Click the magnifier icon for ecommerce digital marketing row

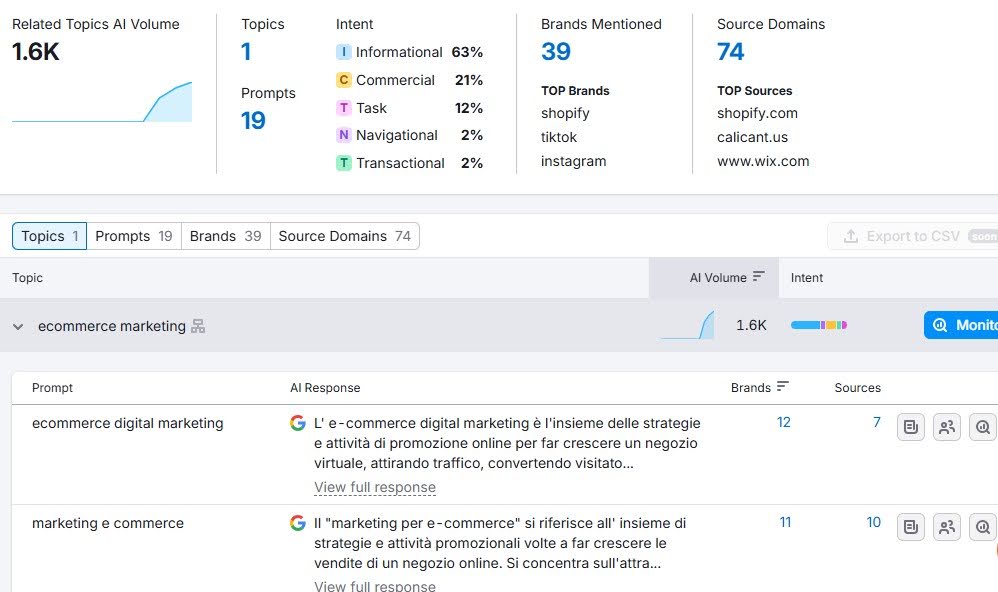[982, 428]
